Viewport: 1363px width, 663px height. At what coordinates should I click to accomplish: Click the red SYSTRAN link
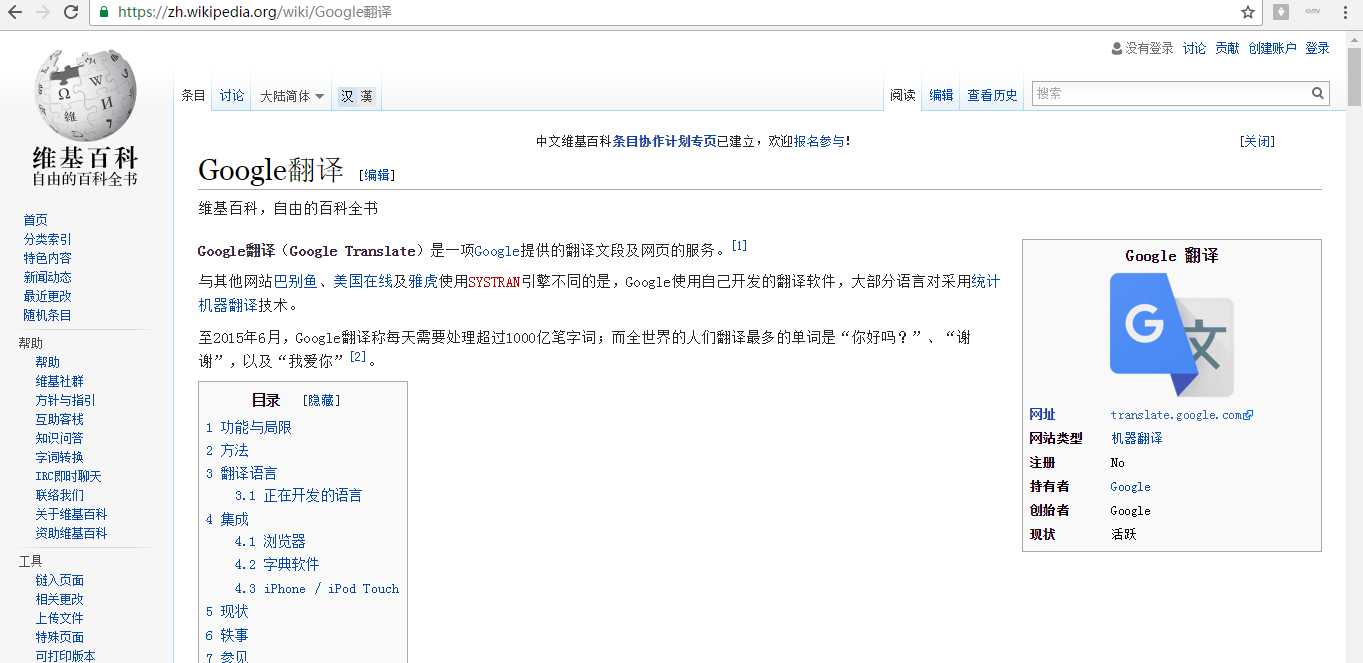(x=494, y=282)
